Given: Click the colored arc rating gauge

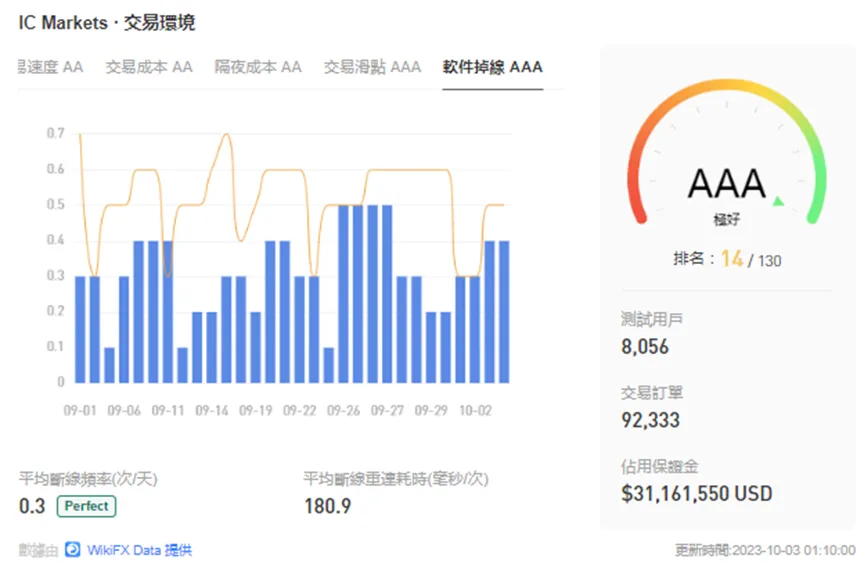Looking at the screenshot, I should (x=727, y=152).
